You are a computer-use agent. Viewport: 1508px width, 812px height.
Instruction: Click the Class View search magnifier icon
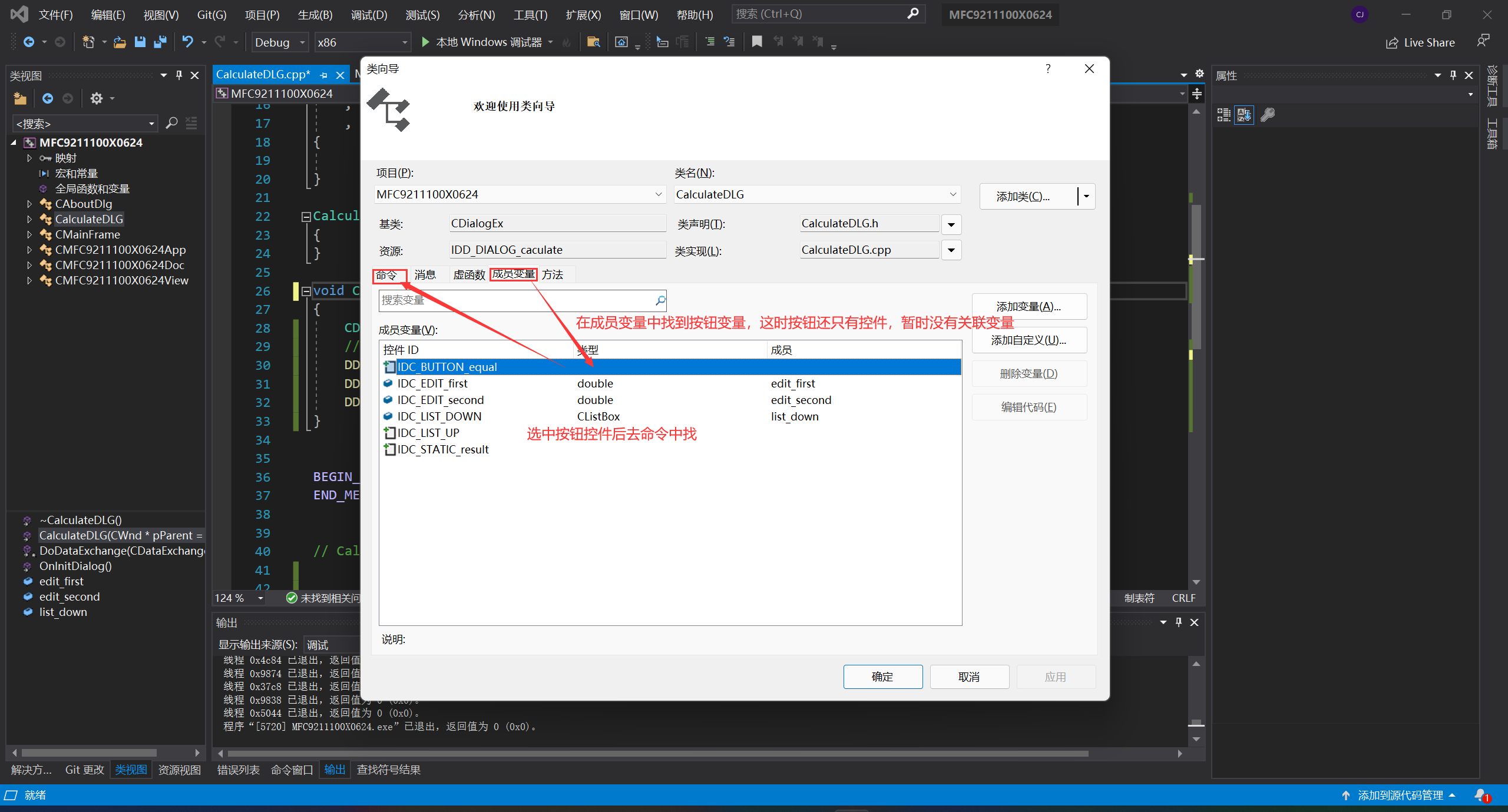(x=171, y=123)
